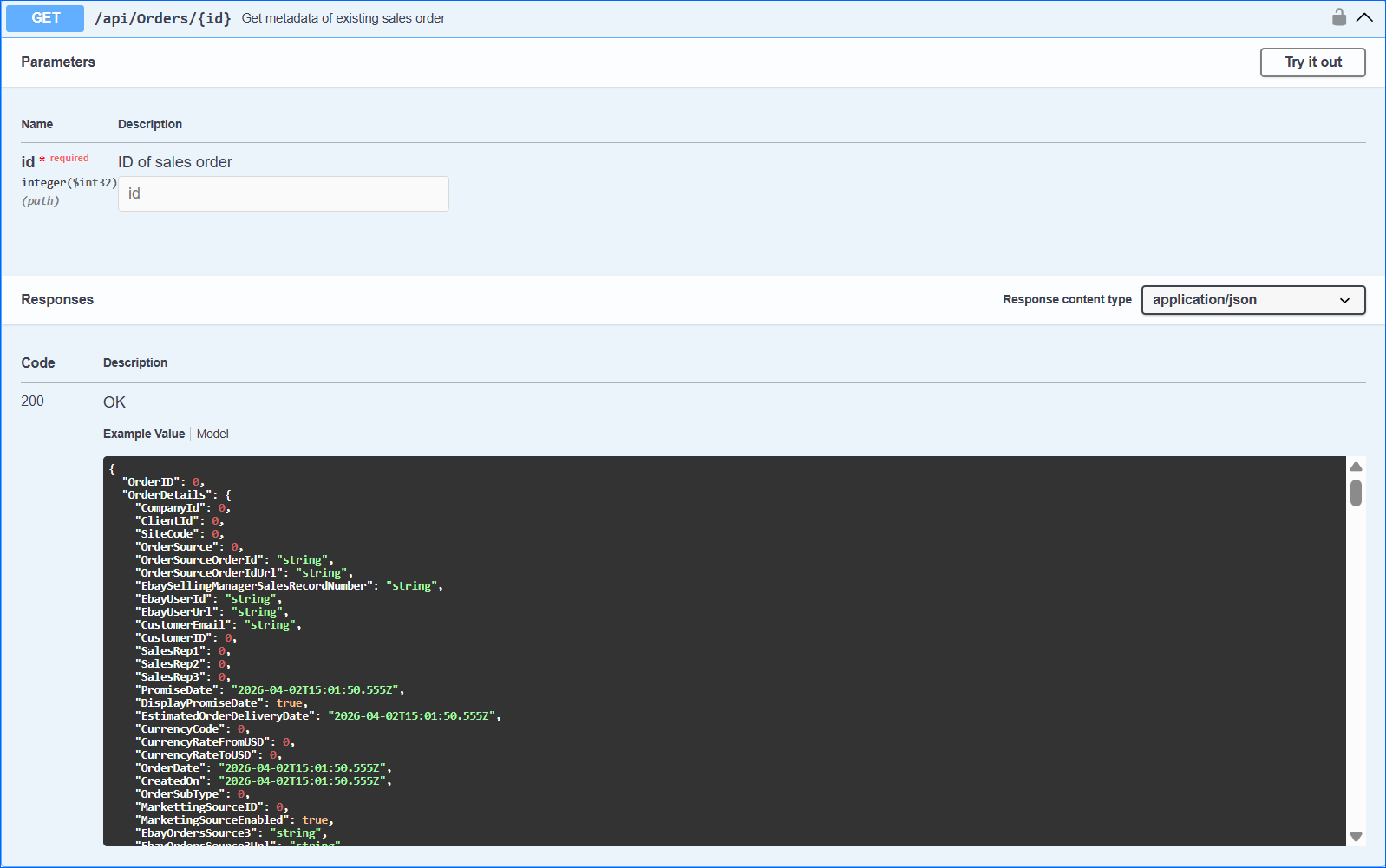The height and width of the screenshot is (868, 1386).
Task: Click the OK response description
Action: (x=114, y=402)
